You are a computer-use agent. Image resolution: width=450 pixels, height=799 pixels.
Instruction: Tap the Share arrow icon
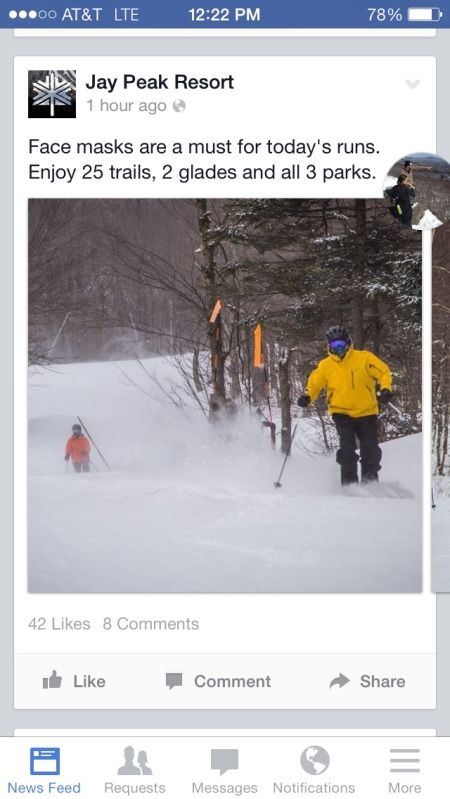[x=339, y=681]
